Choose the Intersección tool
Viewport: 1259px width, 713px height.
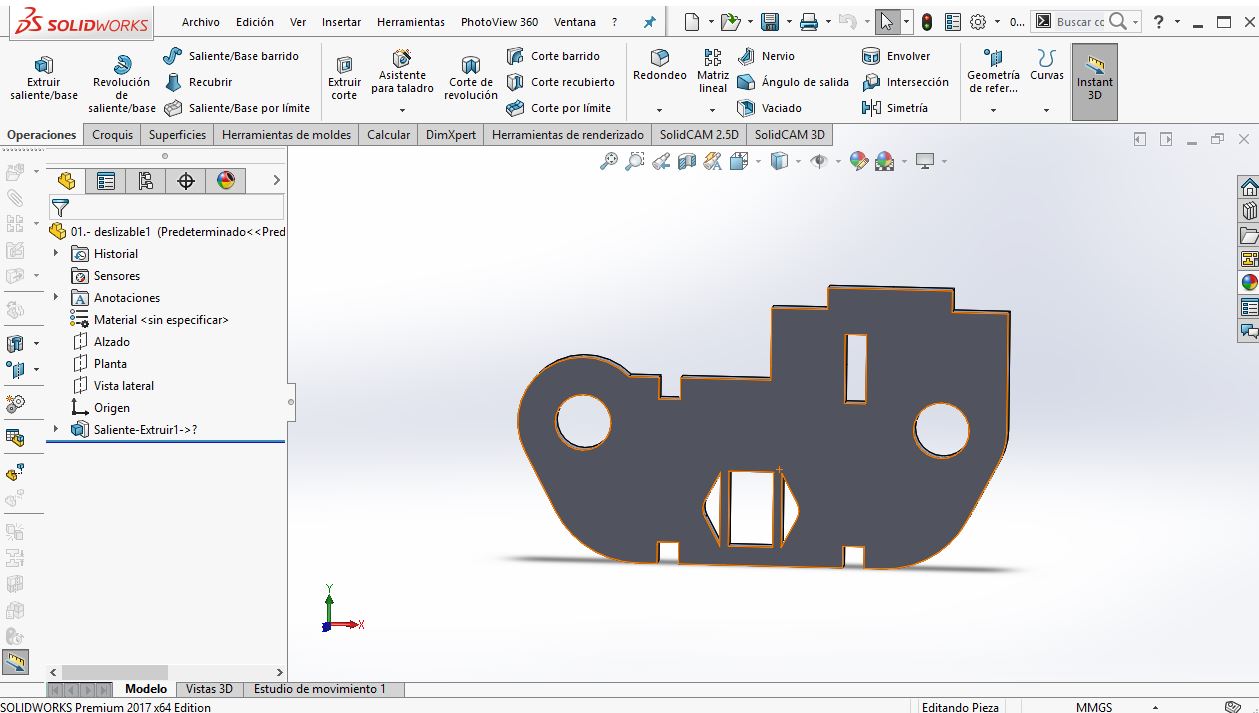(905, 82)
